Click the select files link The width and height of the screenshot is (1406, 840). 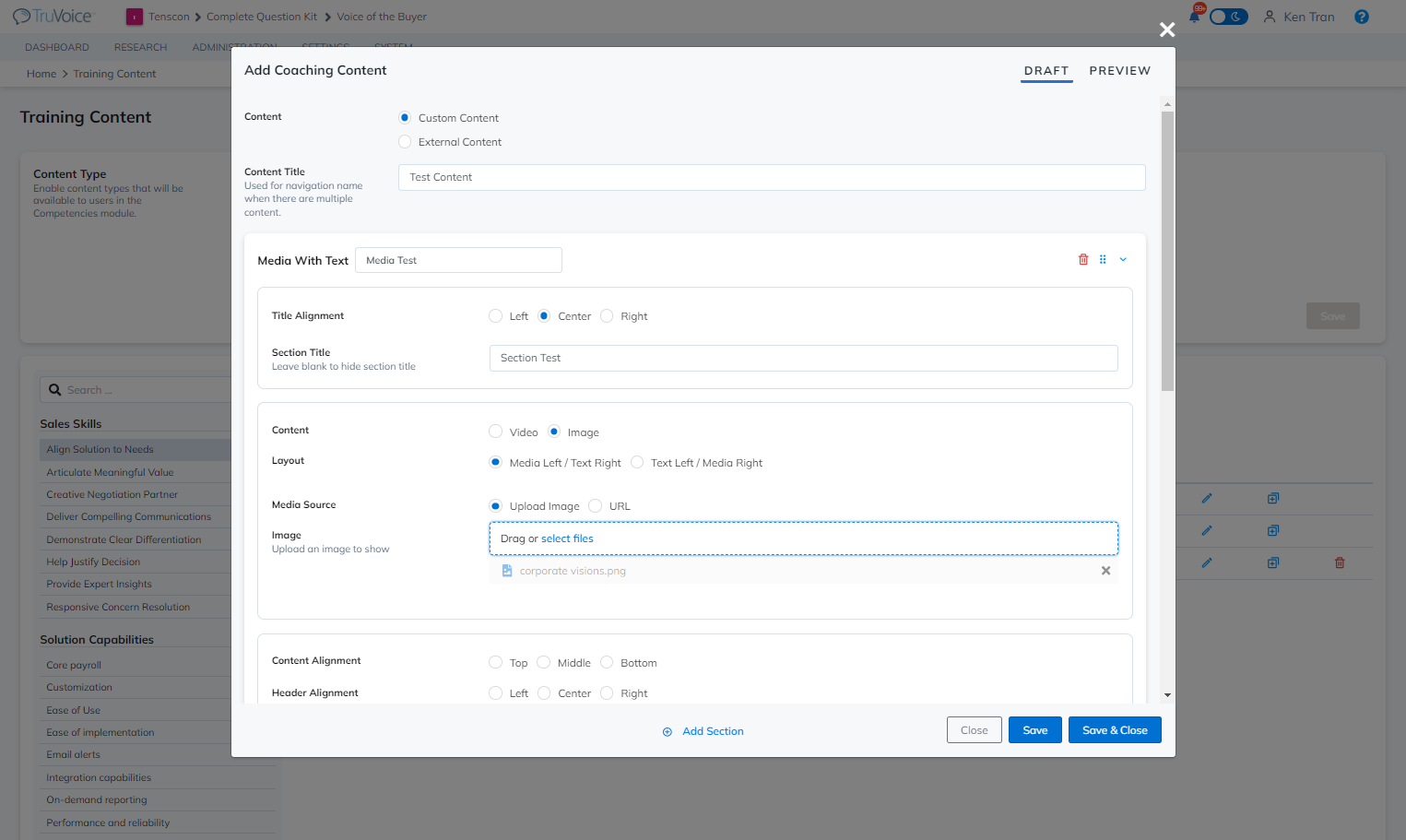[x=567, y=538]
